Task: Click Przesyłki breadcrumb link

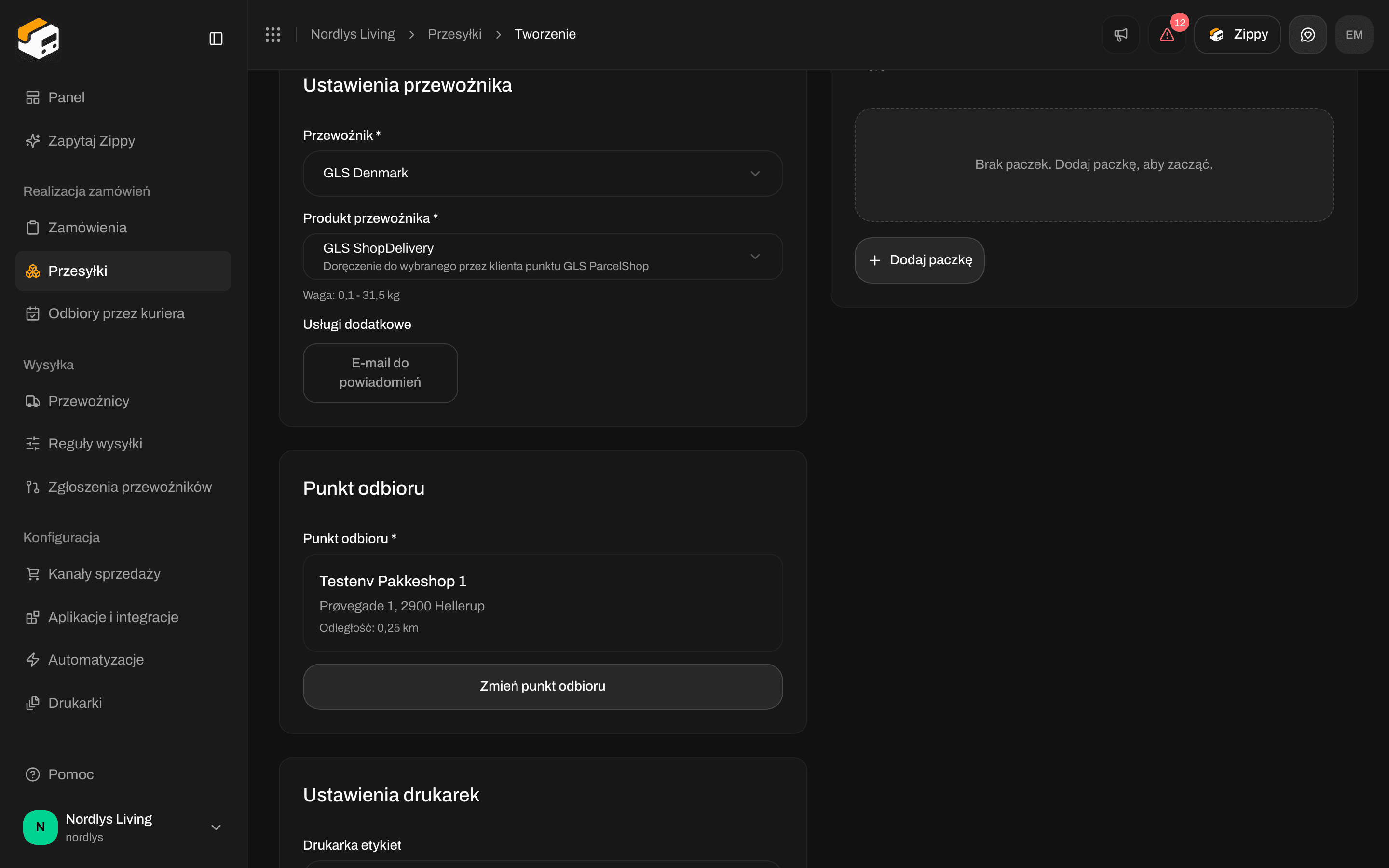Action: click(x=455, y=34)
